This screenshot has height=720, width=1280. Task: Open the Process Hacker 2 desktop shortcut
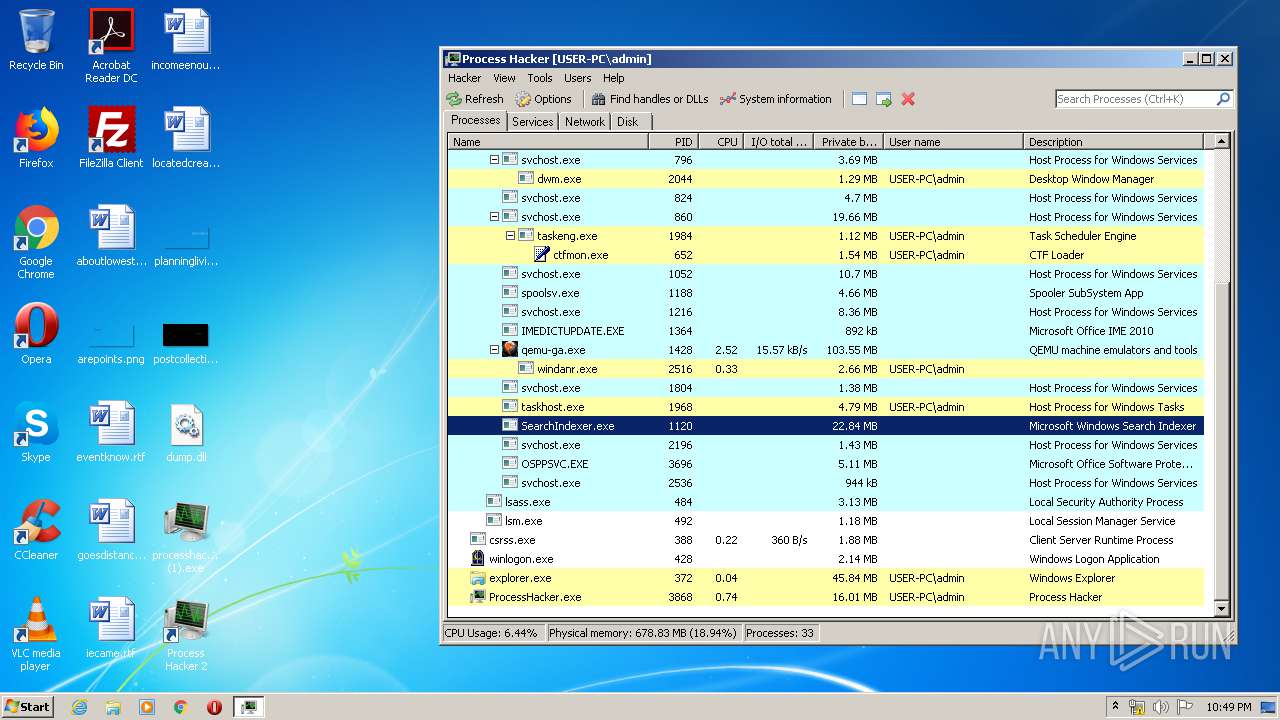coord(186,635)
